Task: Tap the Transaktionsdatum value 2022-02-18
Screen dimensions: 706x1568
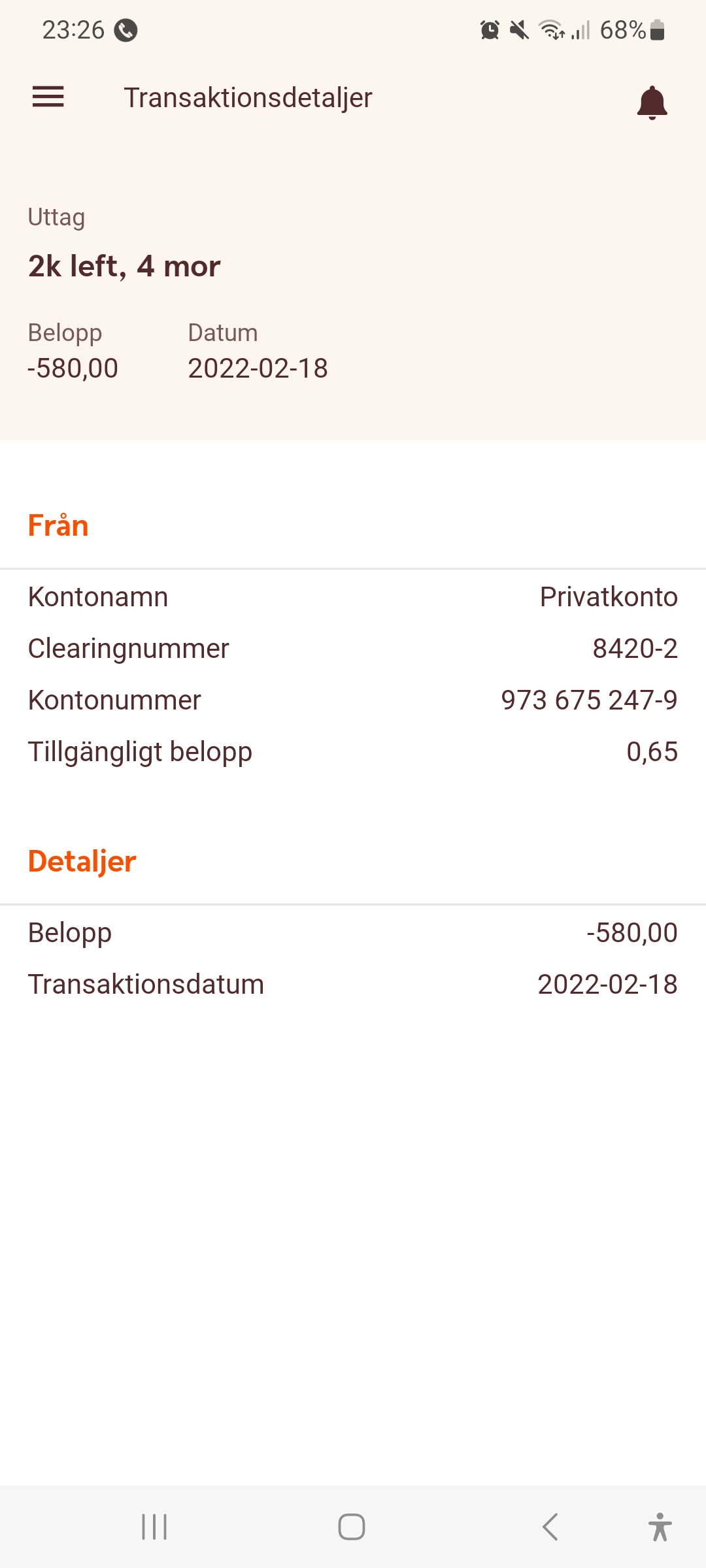Action: 607,985
